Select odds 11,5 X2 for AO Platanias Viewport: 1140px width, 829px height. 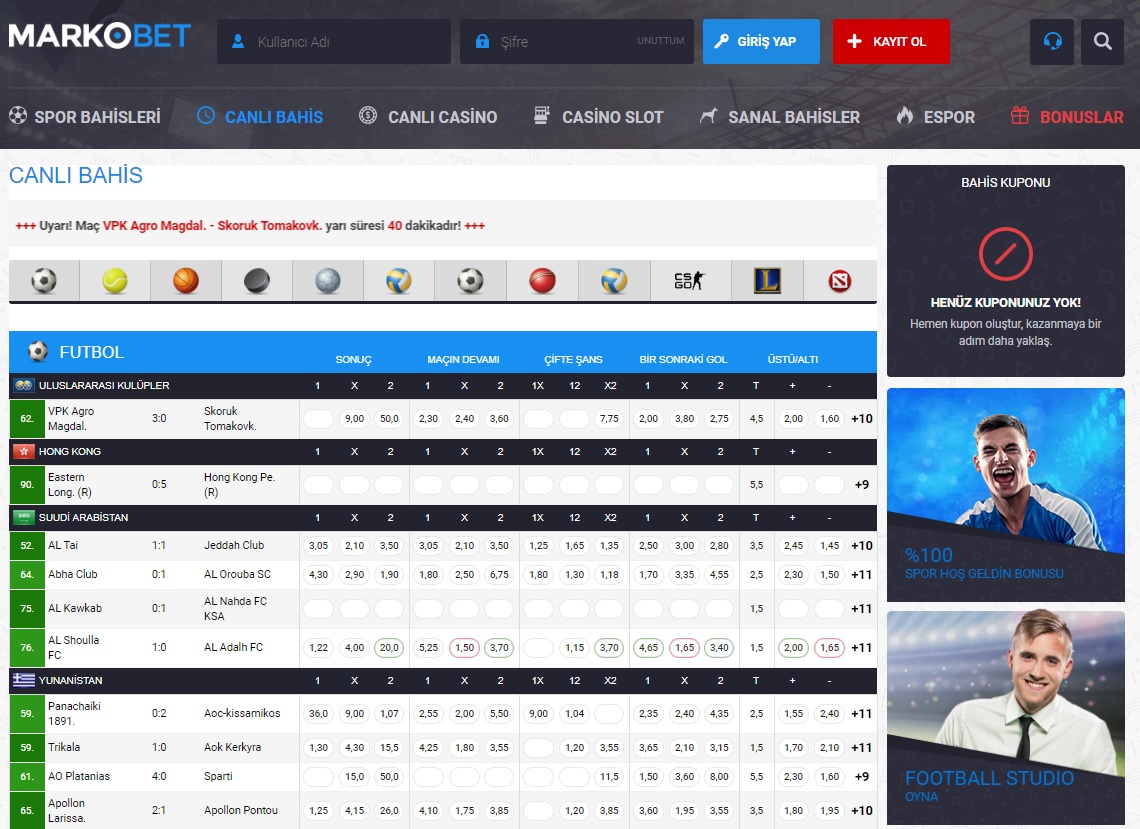pyautogui.click(x=609, y=777)
